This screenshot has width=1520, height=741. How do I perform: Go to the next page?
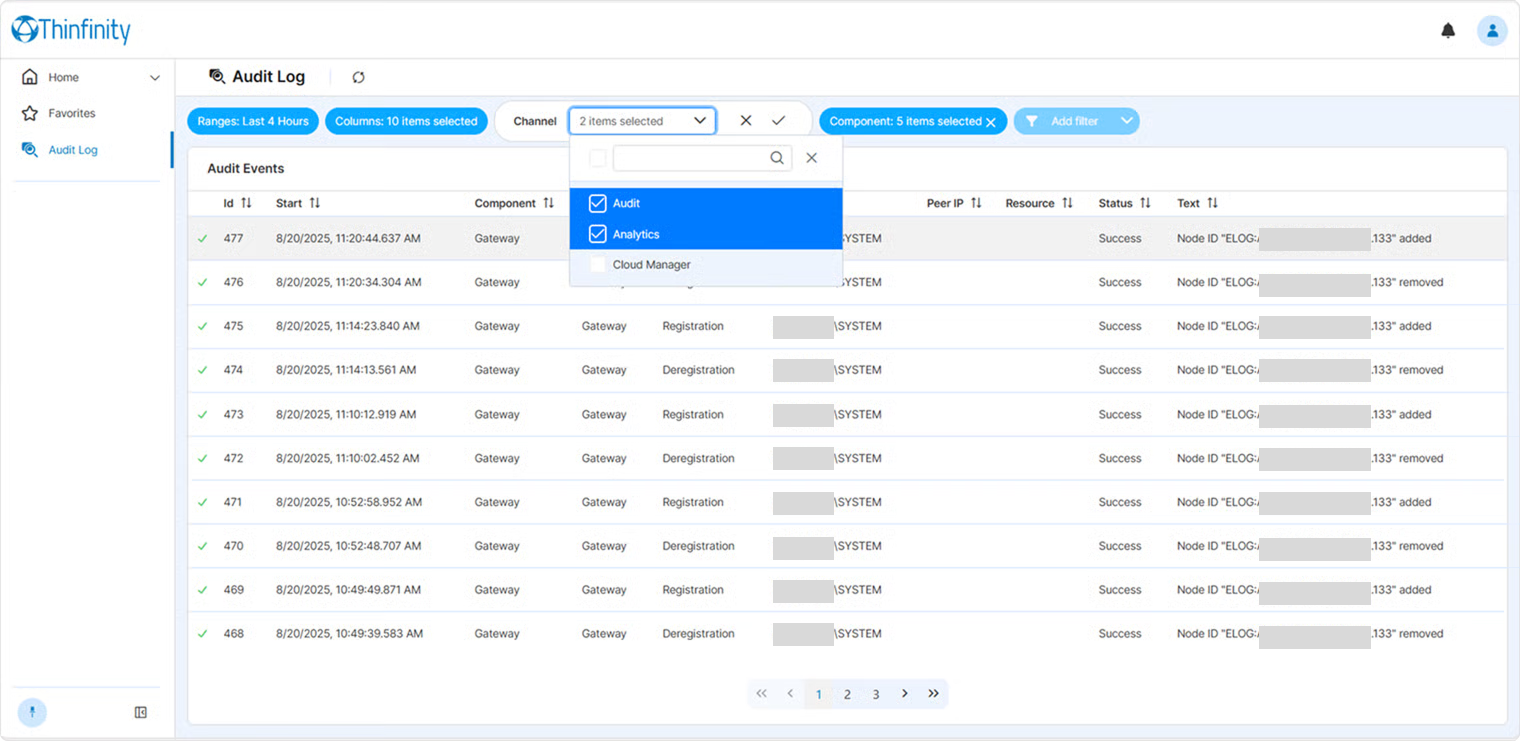coord(905,693)
